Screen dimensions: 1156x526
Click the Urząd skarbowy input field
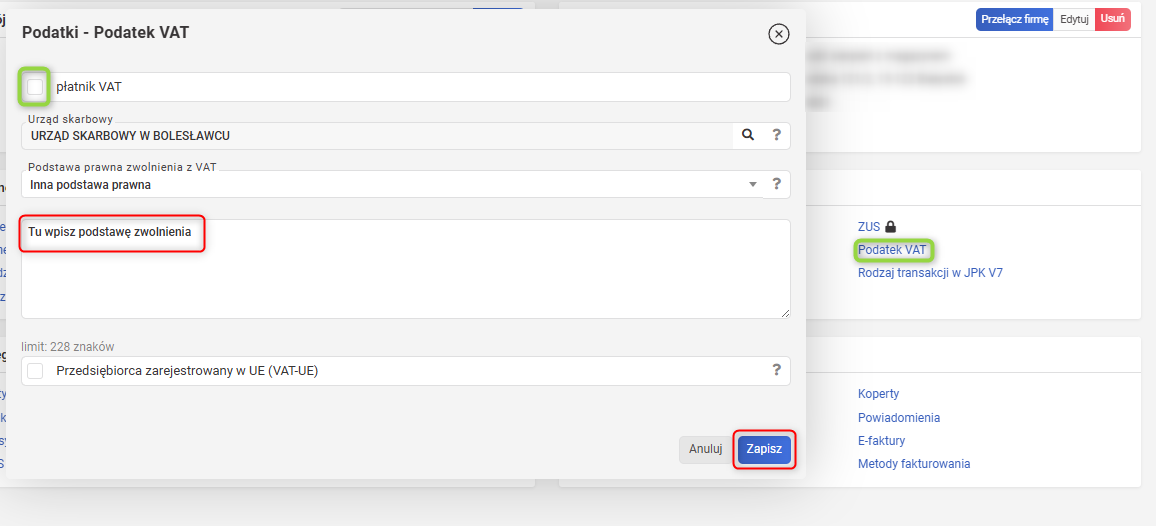coord(377,136)
